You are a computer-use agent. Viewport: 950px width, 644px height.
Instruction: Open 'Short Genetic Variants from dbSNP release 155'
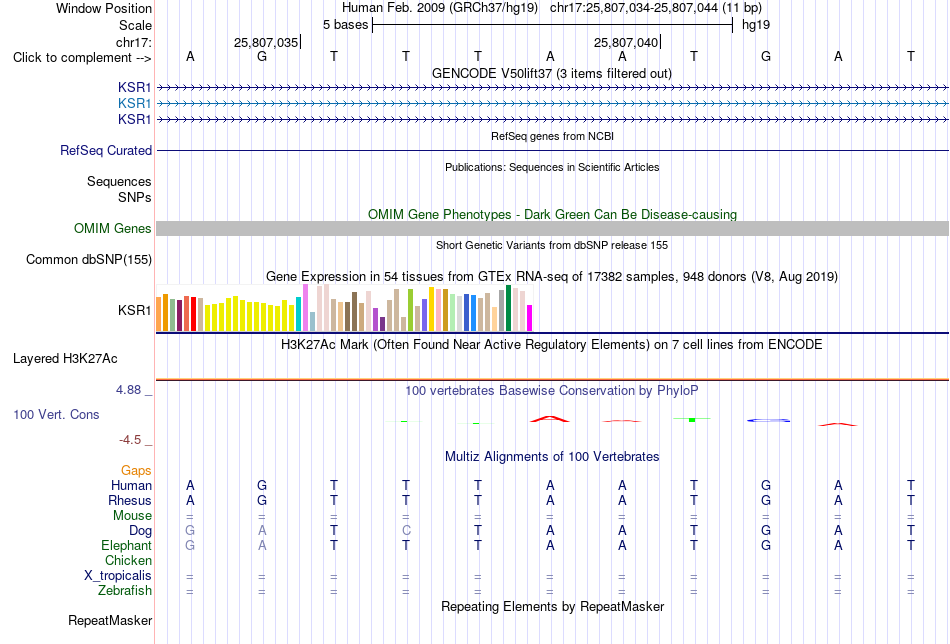[x=552, y=245]
